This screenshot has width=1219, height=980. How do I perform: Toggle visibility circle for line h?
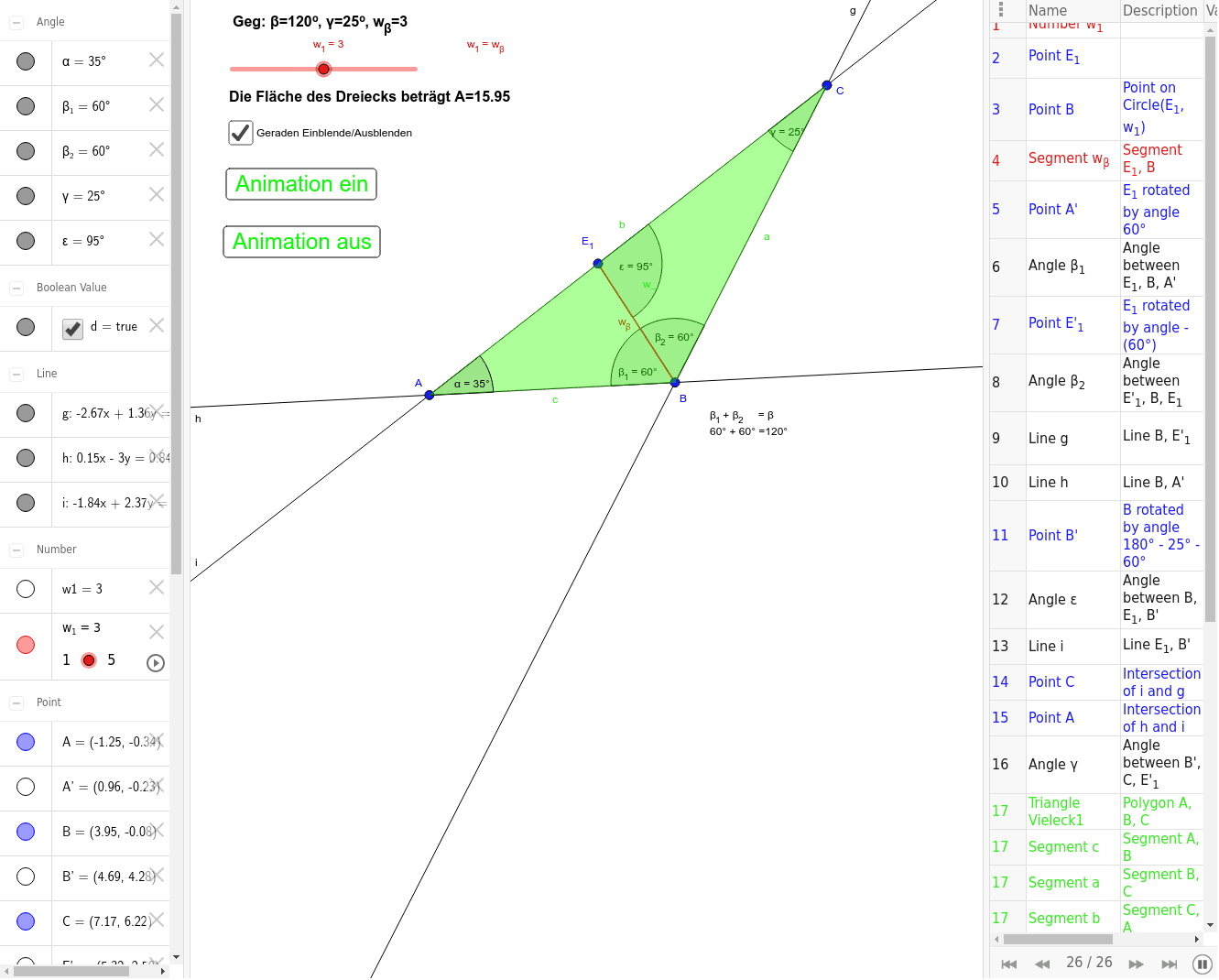coord(26,458)
